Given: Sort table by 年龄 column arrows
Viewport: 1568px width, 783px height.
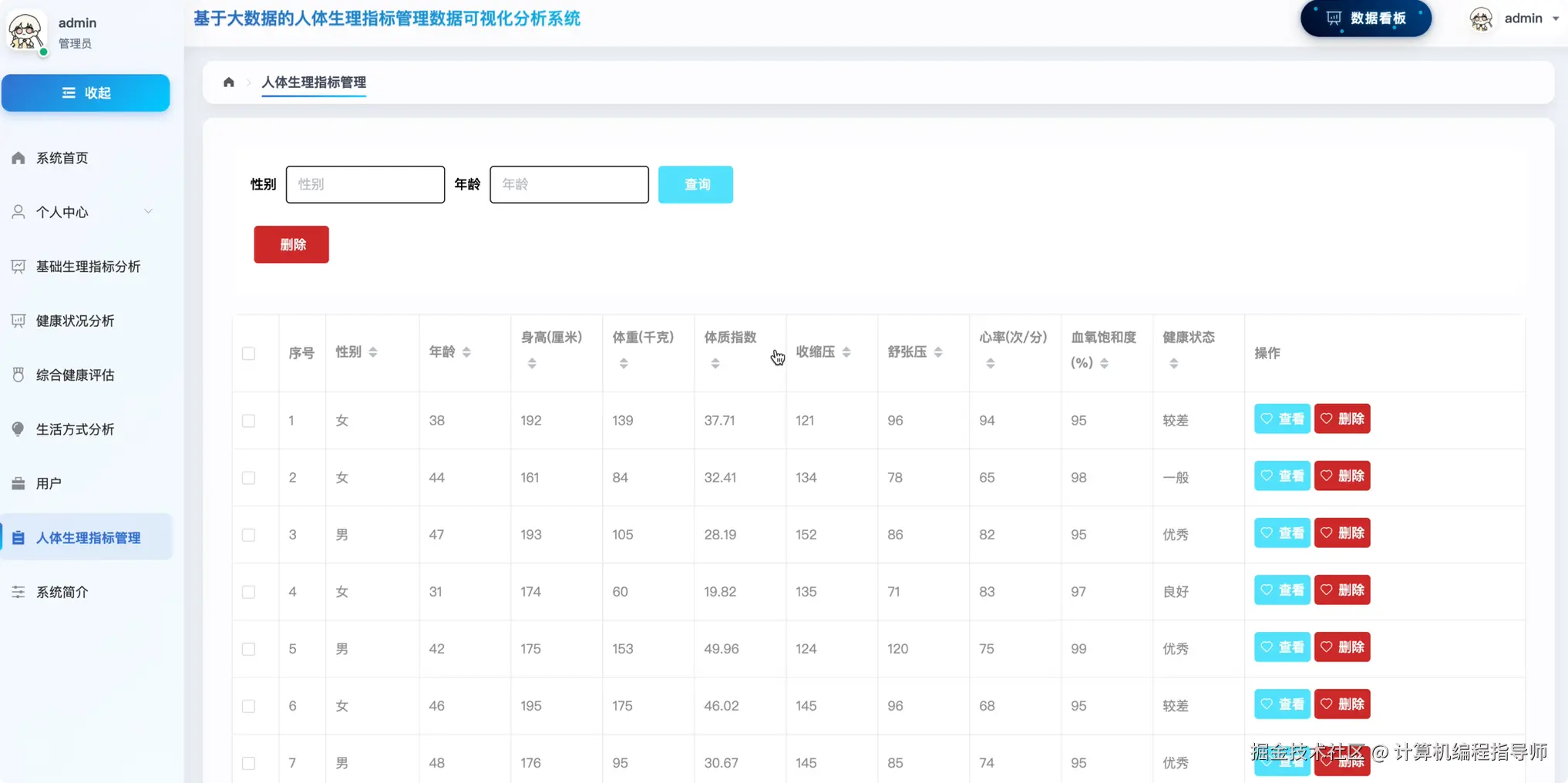Looking at the screenshot, I should pyautogui.click(x=466, y=352).
